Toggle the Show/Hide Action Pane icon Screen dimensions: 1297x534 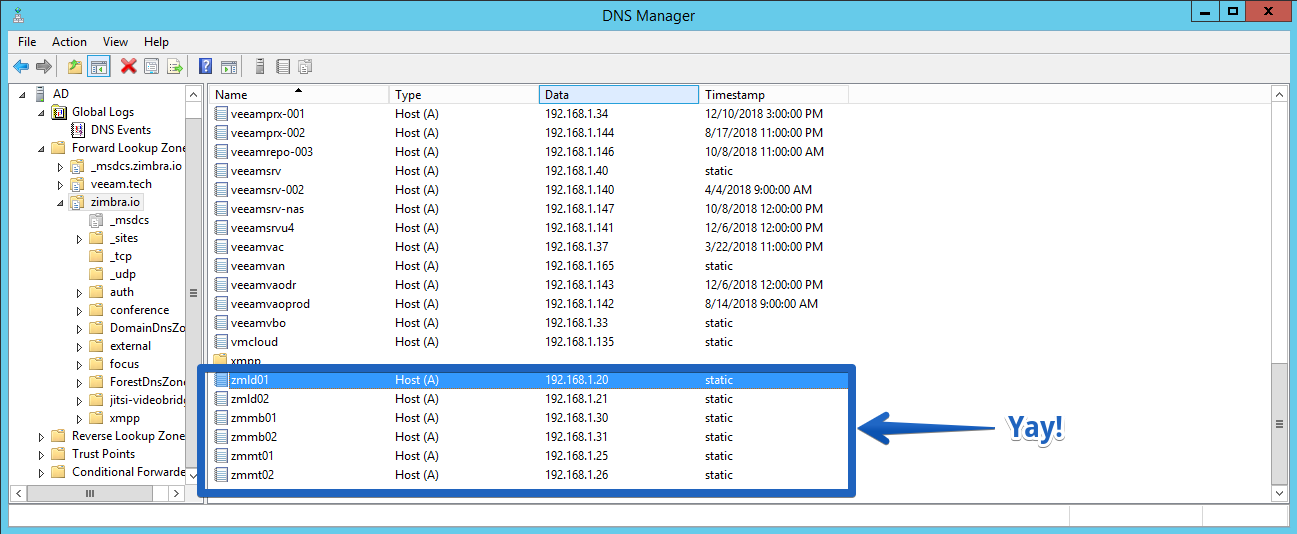229,66
